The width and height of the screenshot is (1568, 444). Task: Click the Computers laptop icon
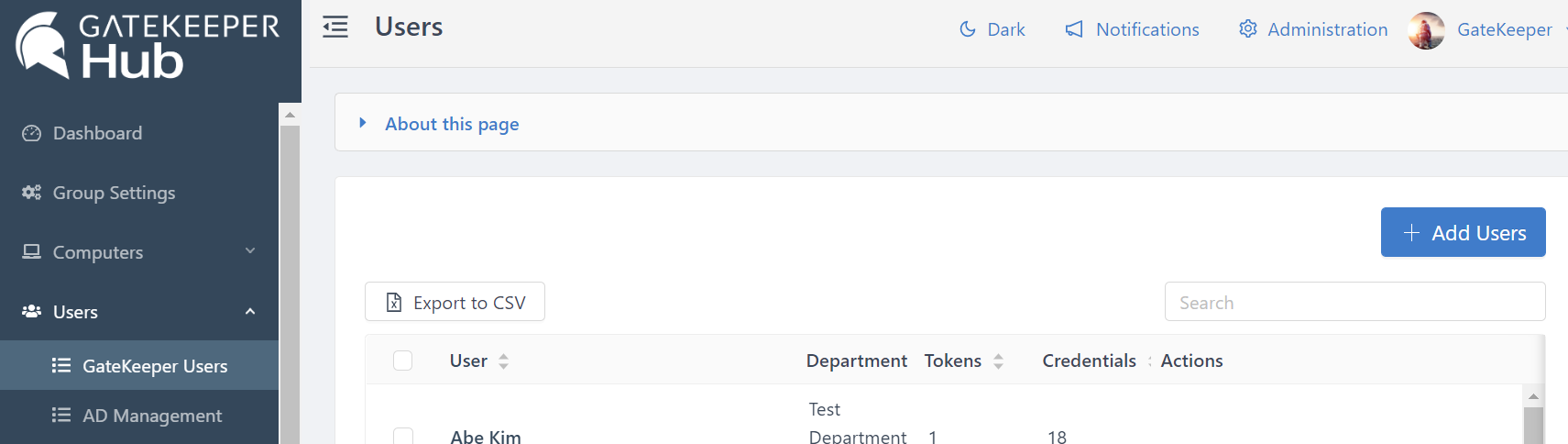[32, 251]
